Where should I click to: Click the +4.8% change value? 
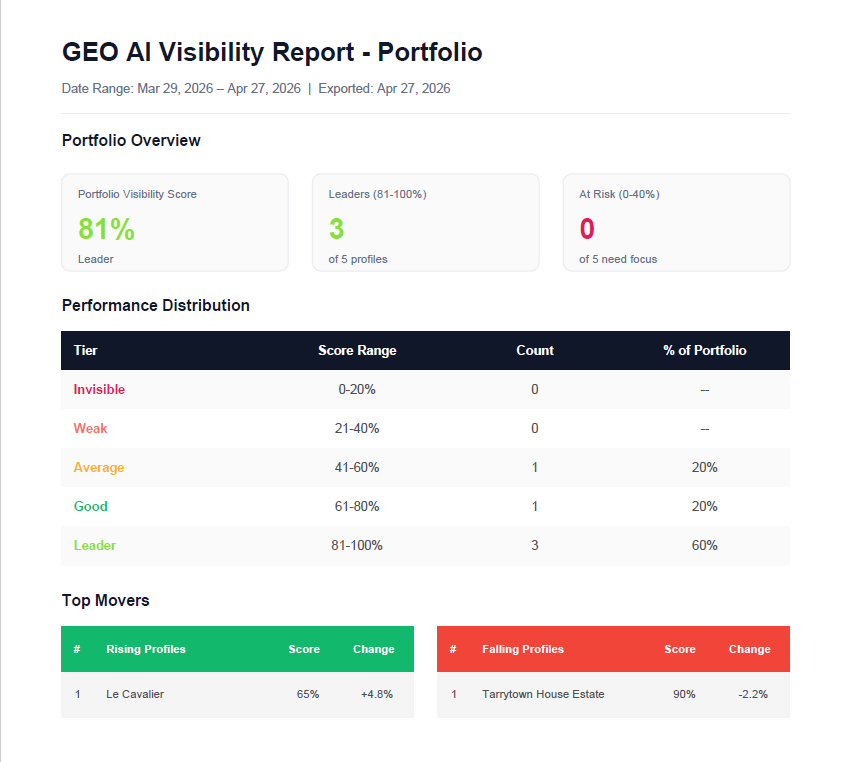click(x=377, y=694)
